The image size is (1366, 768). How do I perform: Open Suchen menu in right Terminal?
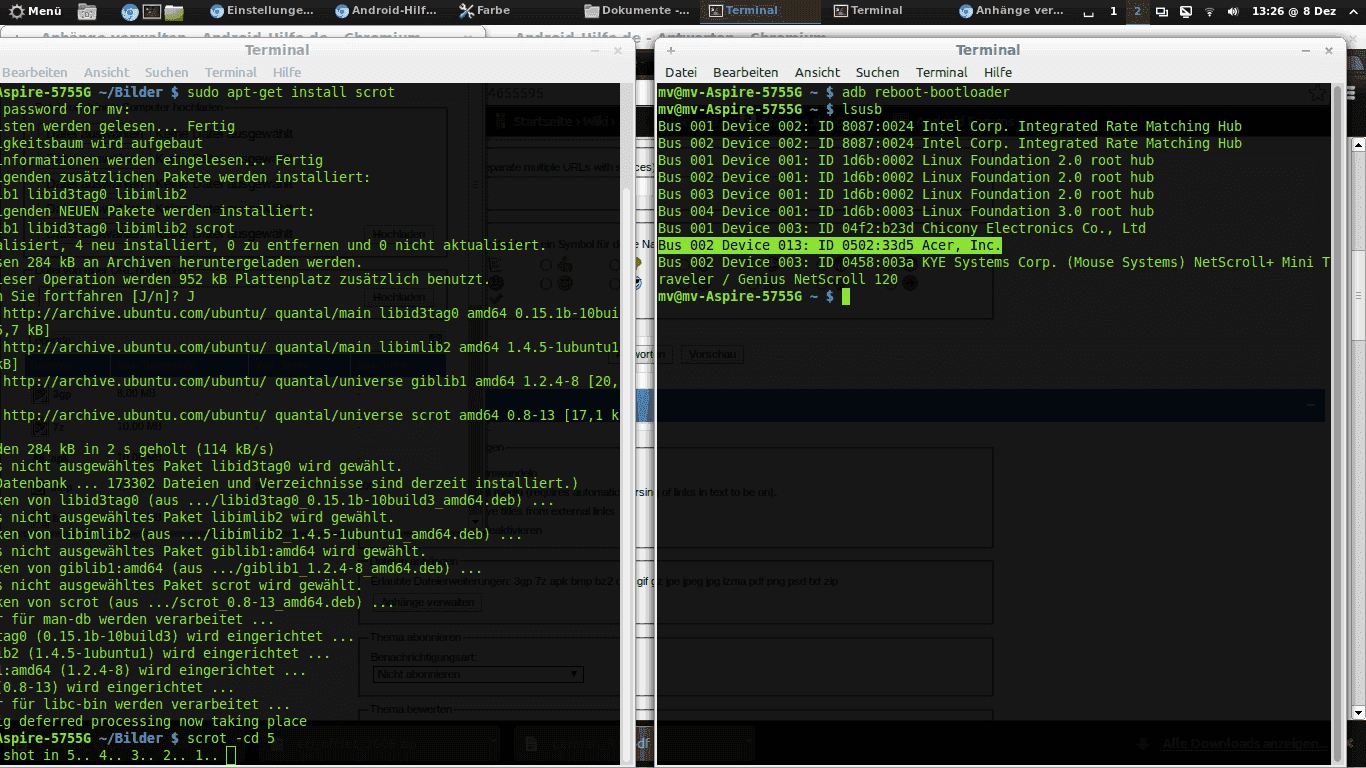point(877,72)
